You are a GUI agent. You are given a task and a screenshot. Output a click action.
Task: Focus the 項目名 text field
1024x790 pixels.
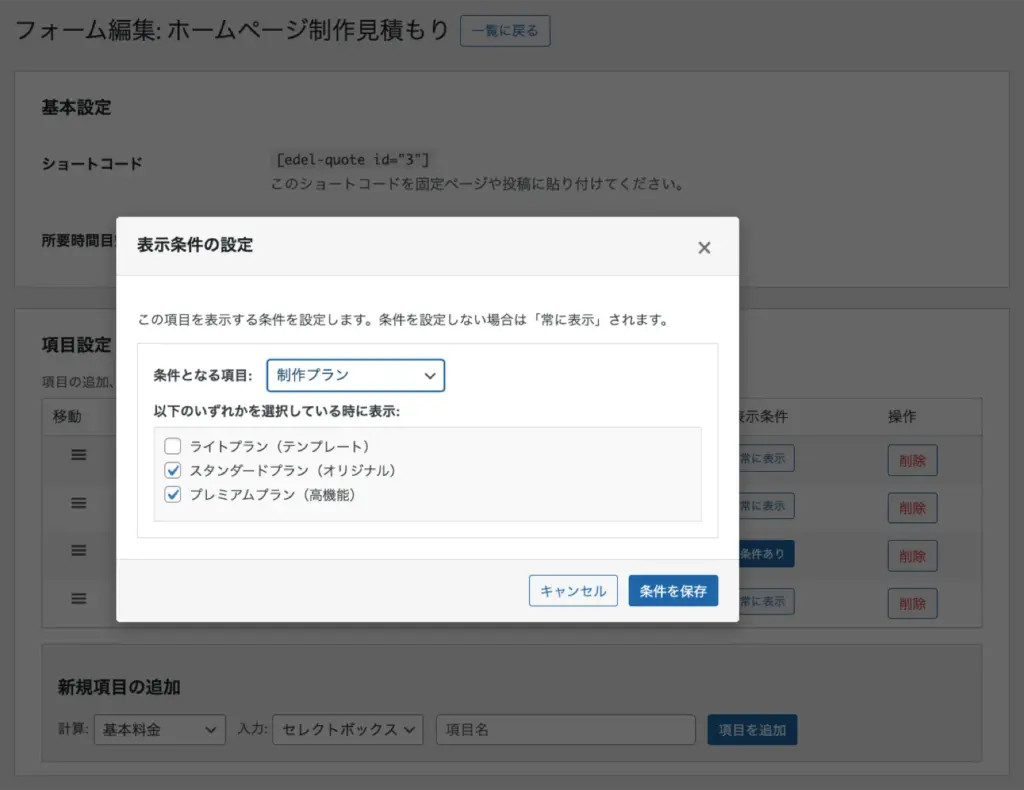[x=565, y=730]
